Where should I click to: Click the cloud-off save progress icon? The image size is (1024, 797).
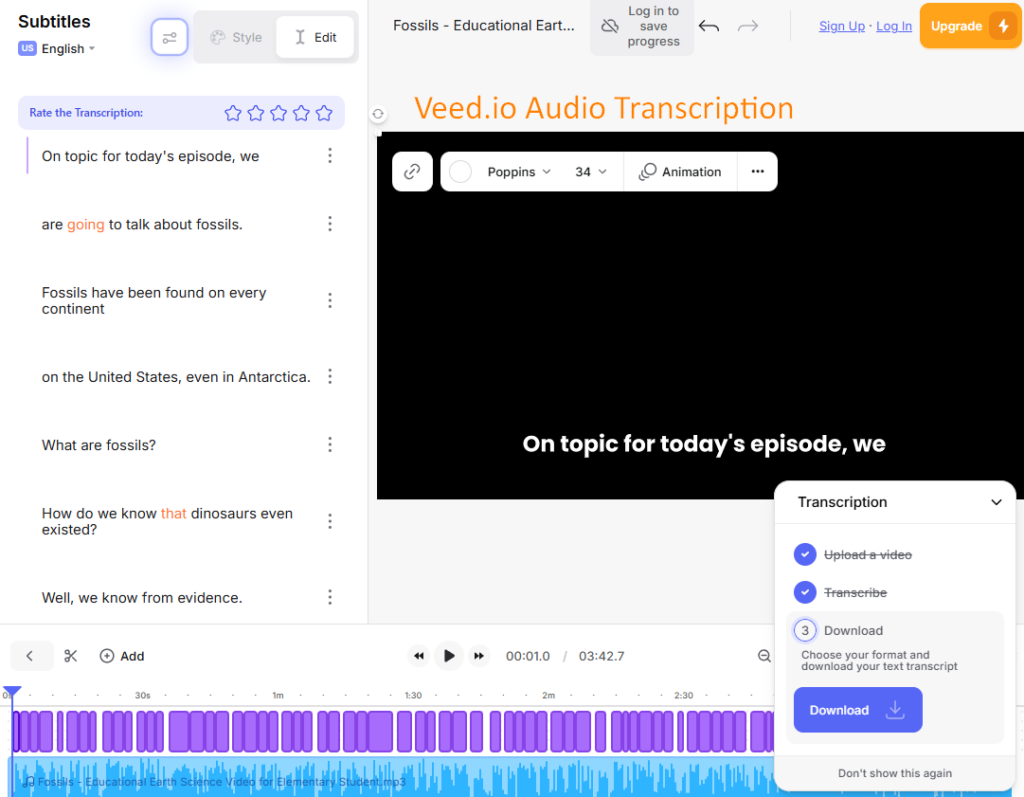point(609,26)
